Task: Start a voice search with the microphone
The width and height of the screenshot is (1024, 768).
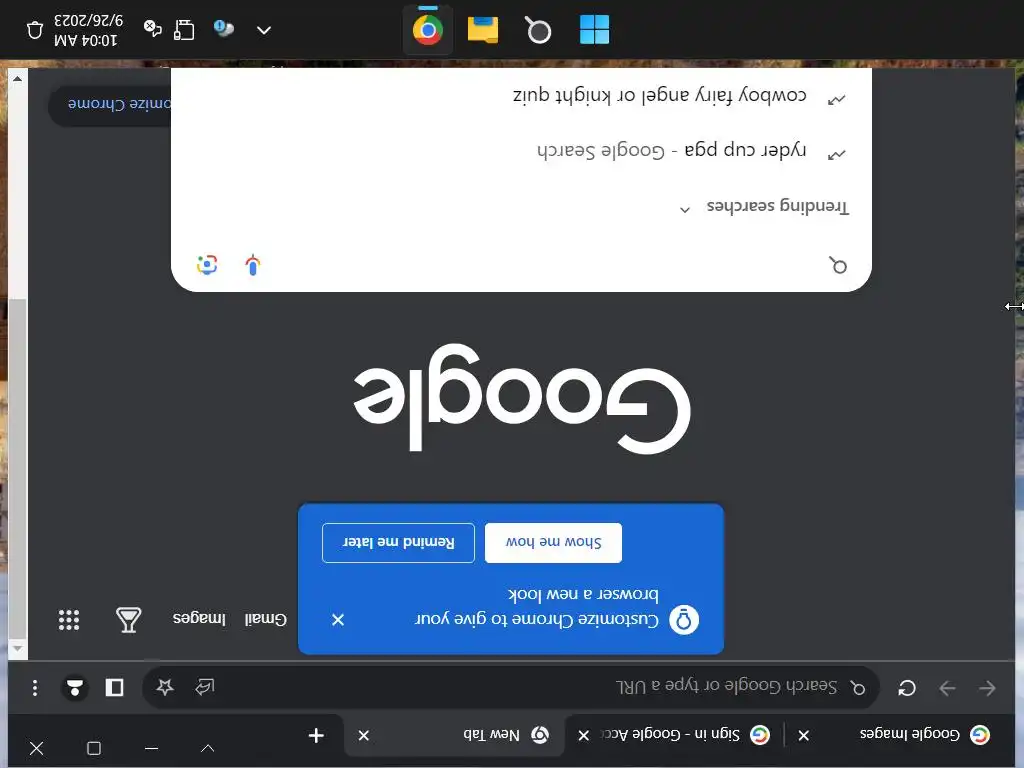Action: 253,264
